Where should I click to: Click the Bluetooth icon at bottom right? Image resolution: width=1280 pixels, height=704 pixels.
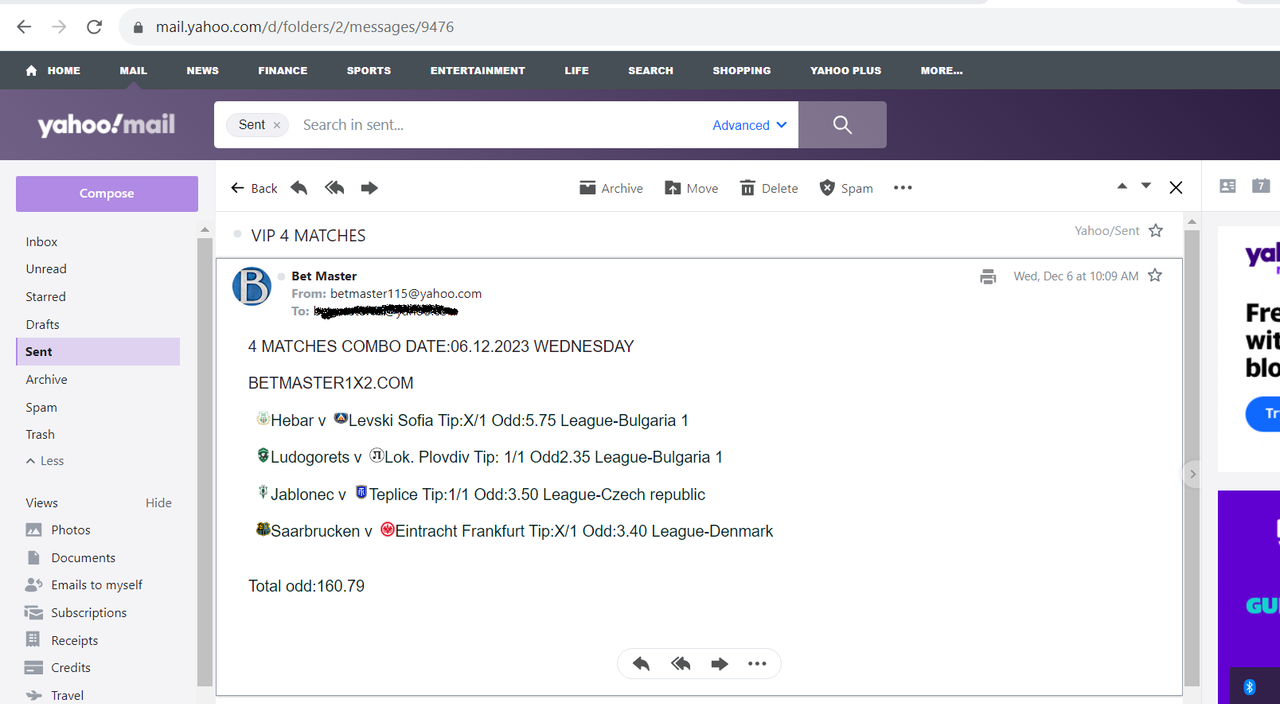pos(1249,687)
